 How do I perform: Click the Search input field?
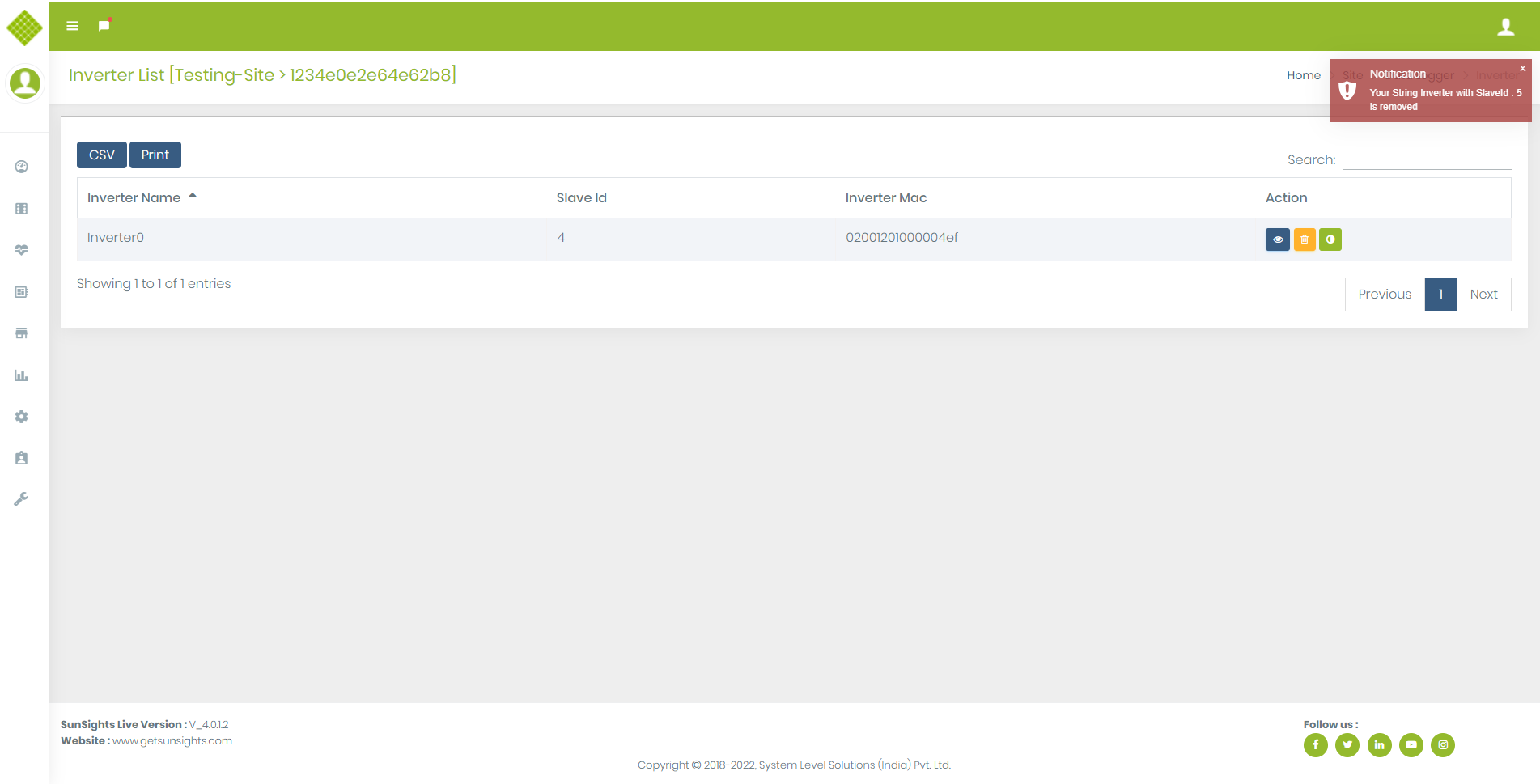pos(1426,159)
